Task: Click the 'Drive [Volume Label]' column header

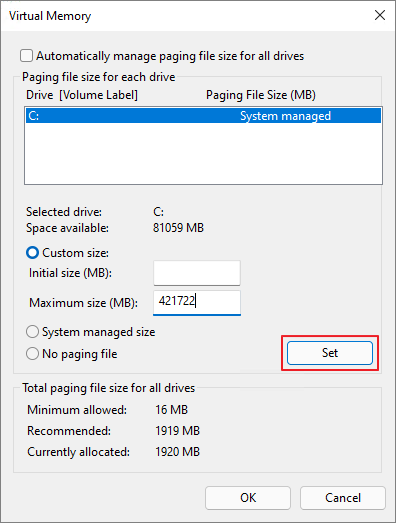Action: [x=82, y=95]
